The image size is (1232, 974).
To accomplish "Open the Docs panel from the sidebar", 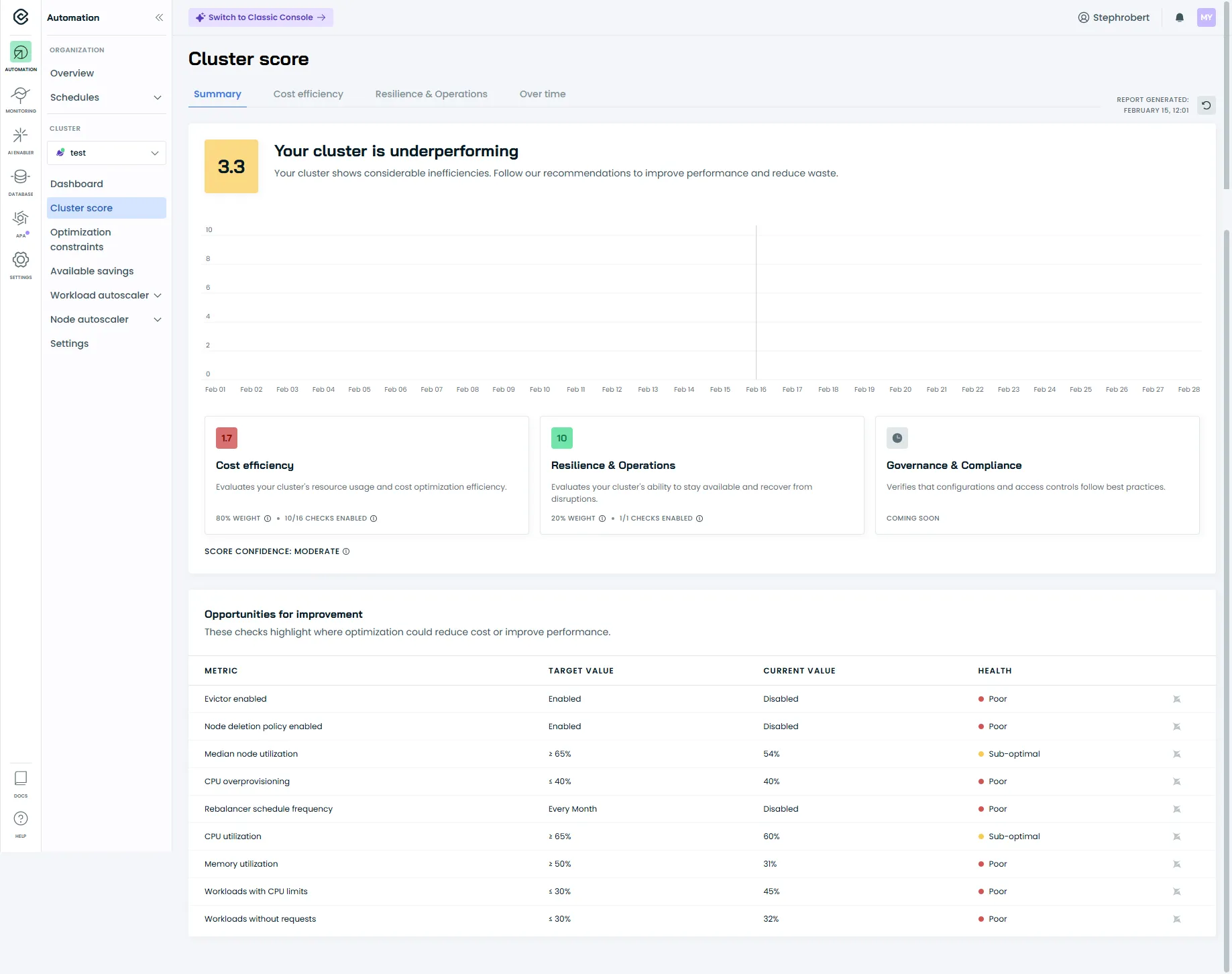I will tap(21, 781).
